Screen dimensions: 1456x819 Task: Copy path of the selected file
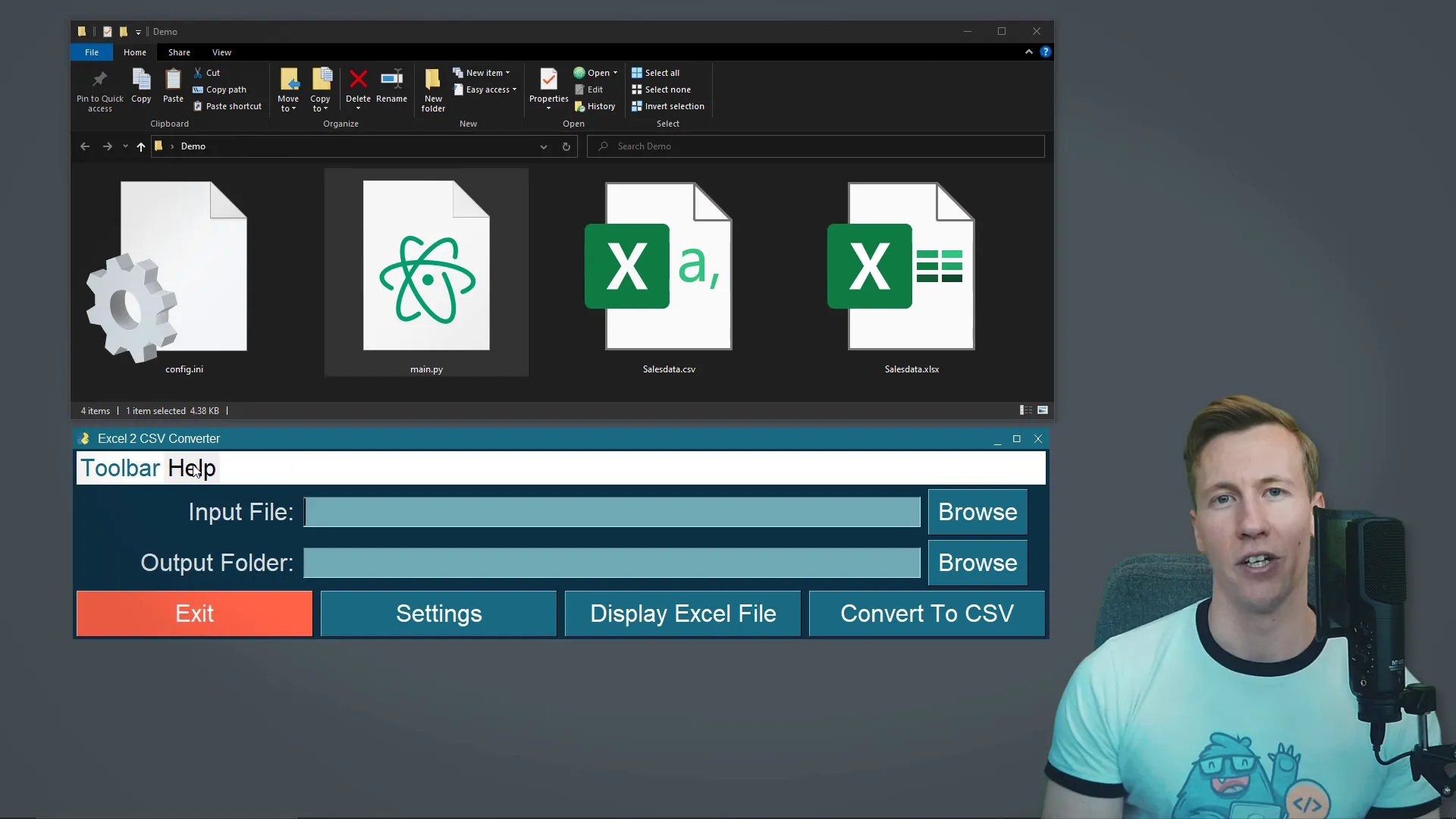[219, 89]
